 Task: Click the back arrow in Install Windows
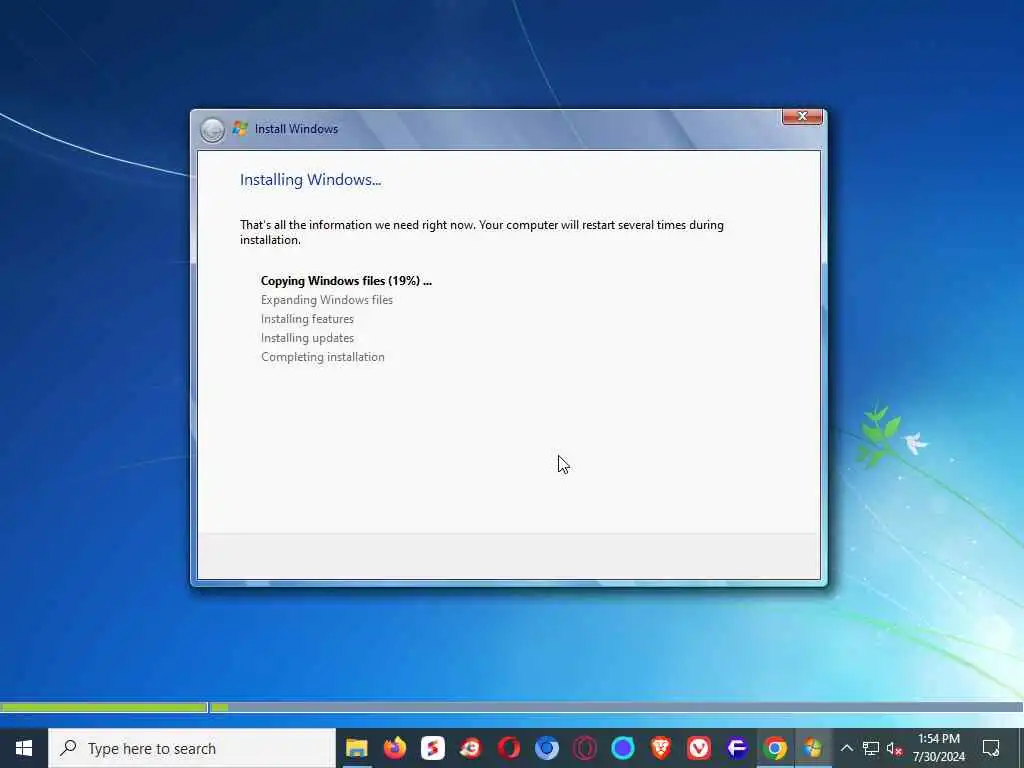(212, 130)
